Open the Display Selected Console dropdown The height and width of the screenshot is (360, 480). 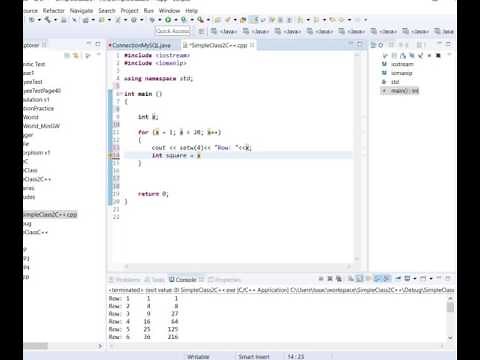pos(415,278)
